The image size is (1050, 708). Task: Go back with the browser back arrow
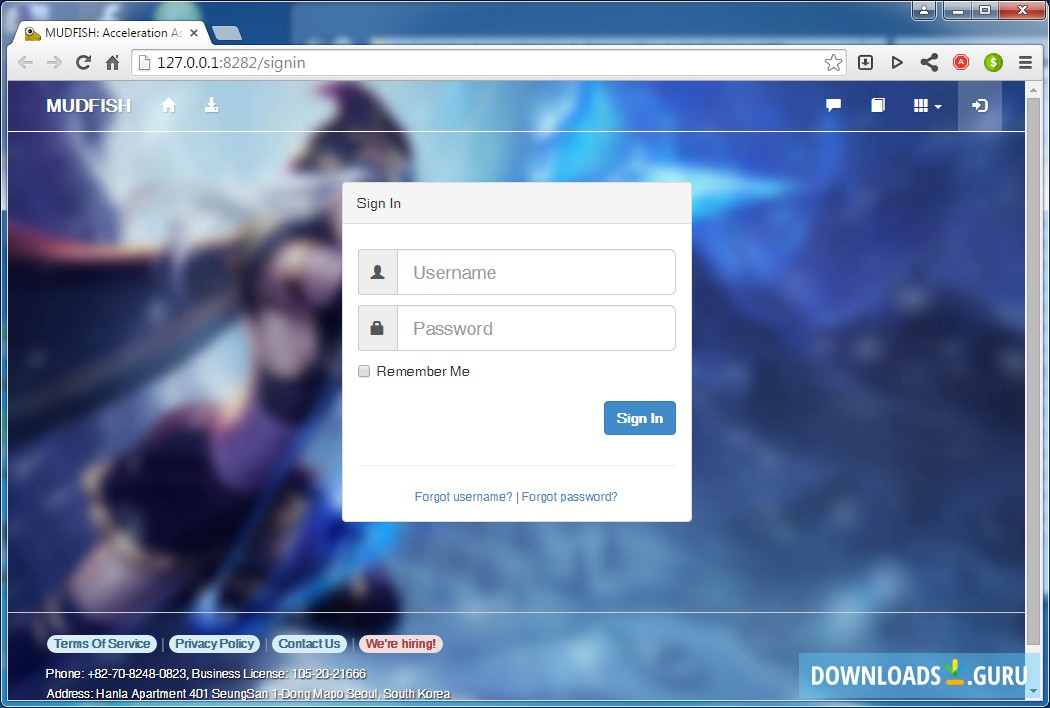pyautogui.click(x=25, y=62)
